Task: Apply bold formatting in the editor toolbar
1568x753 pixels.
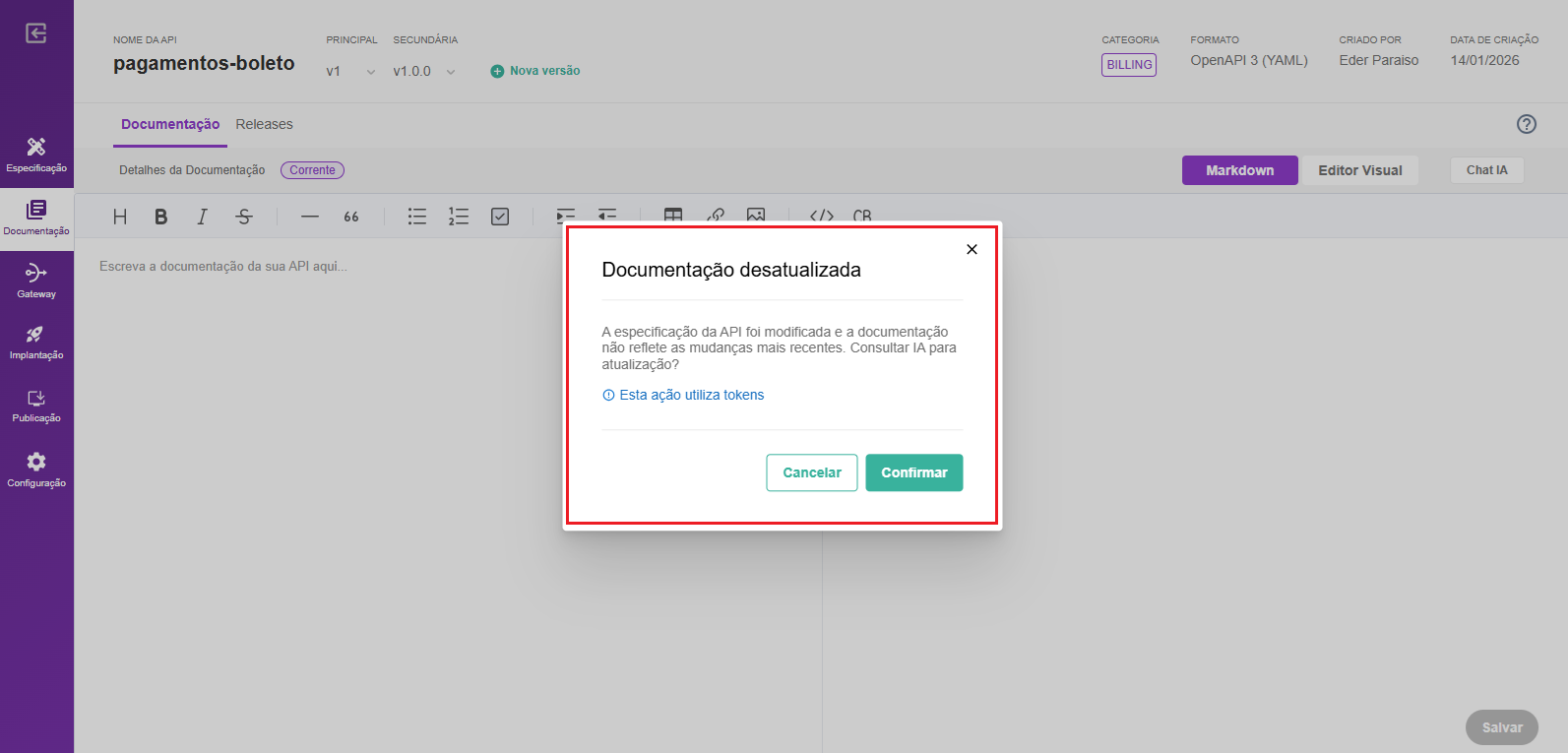Action: (x=161, y=217)
